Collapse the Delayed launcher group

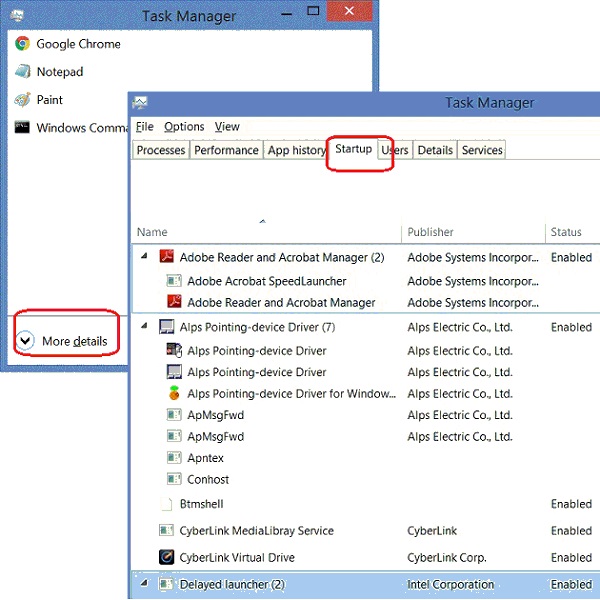tap(145, 584)
